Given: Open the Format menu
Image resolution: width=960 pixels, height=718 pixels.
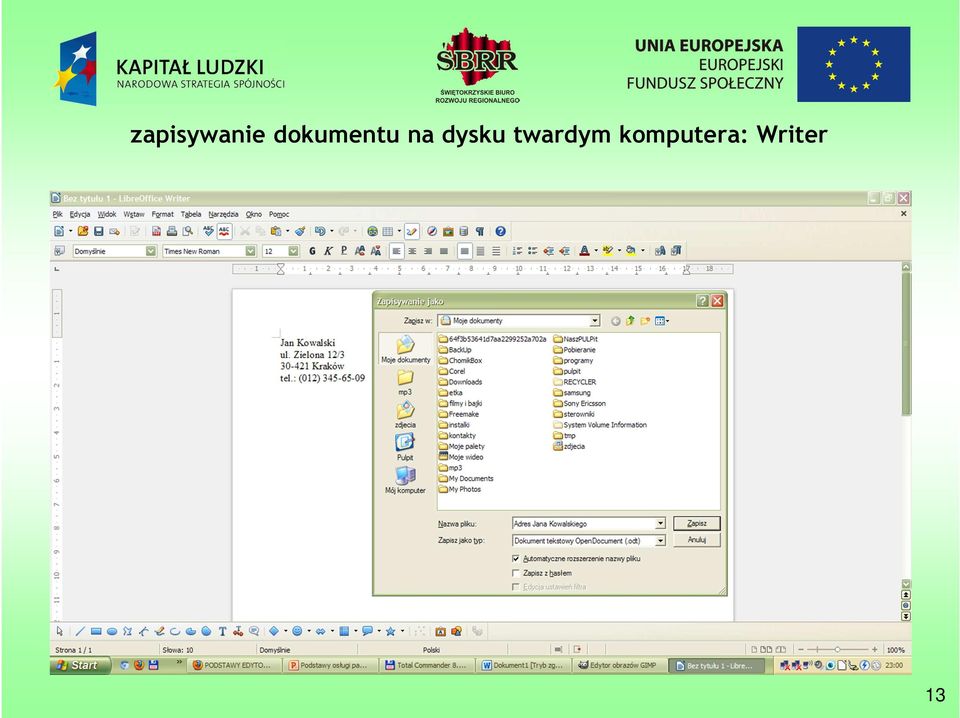Looking at the screenshot, I should [162, 214].
